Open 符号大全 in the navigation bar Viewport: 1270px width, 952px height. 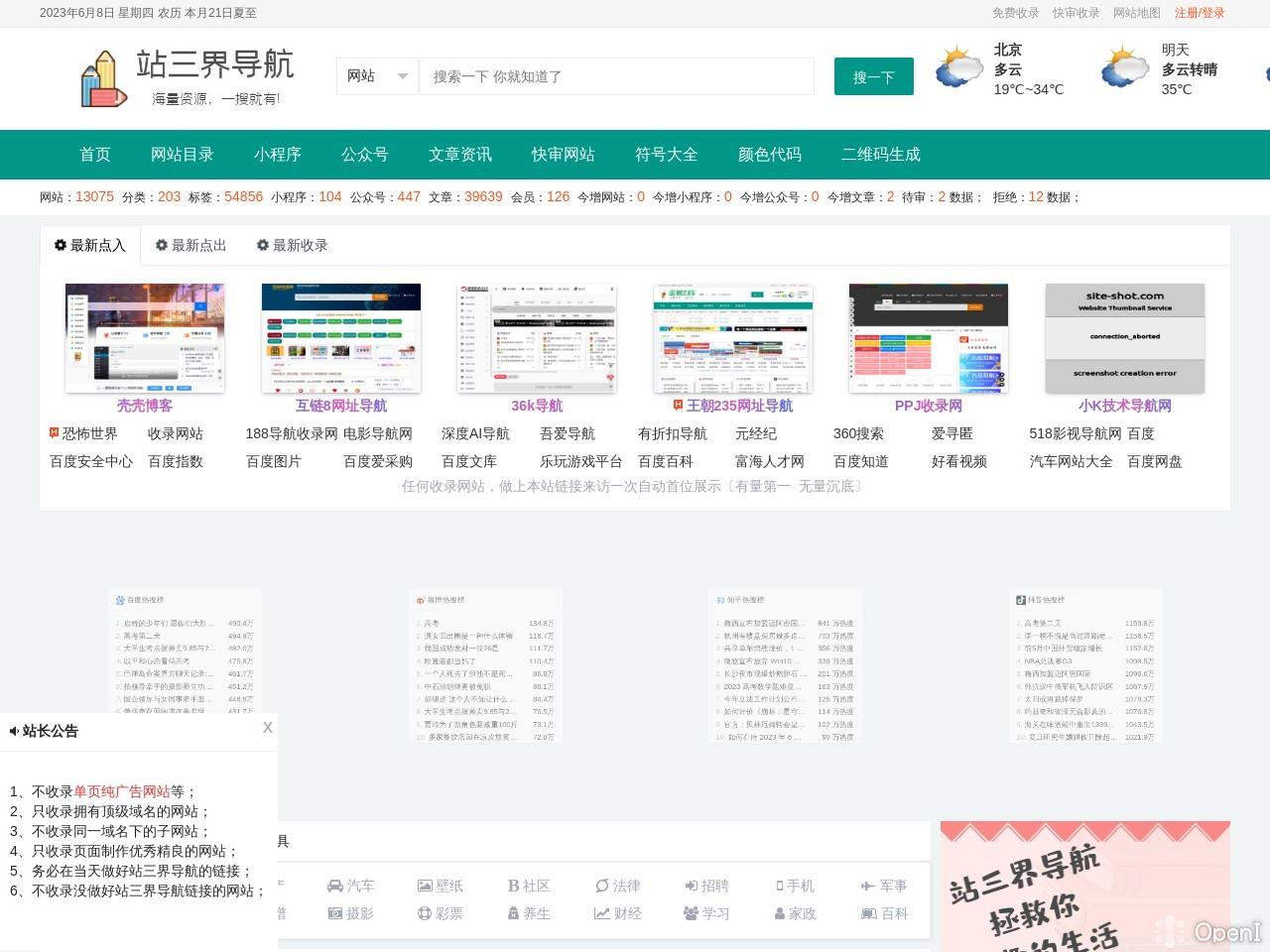pos(666,155)
